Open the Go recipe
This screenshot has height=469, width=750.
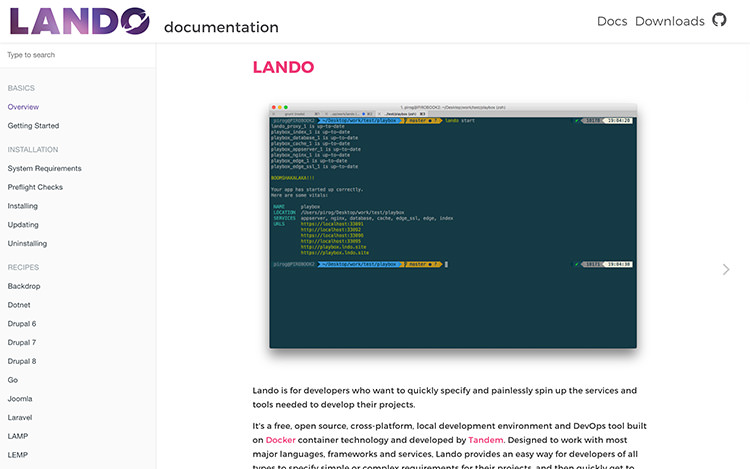(12, 380)
